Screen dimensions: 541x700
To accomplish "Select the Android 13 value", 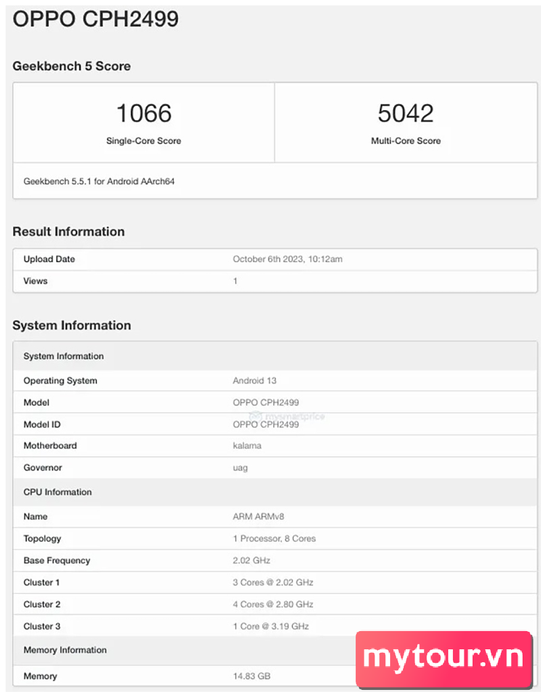I will [254, 381].
